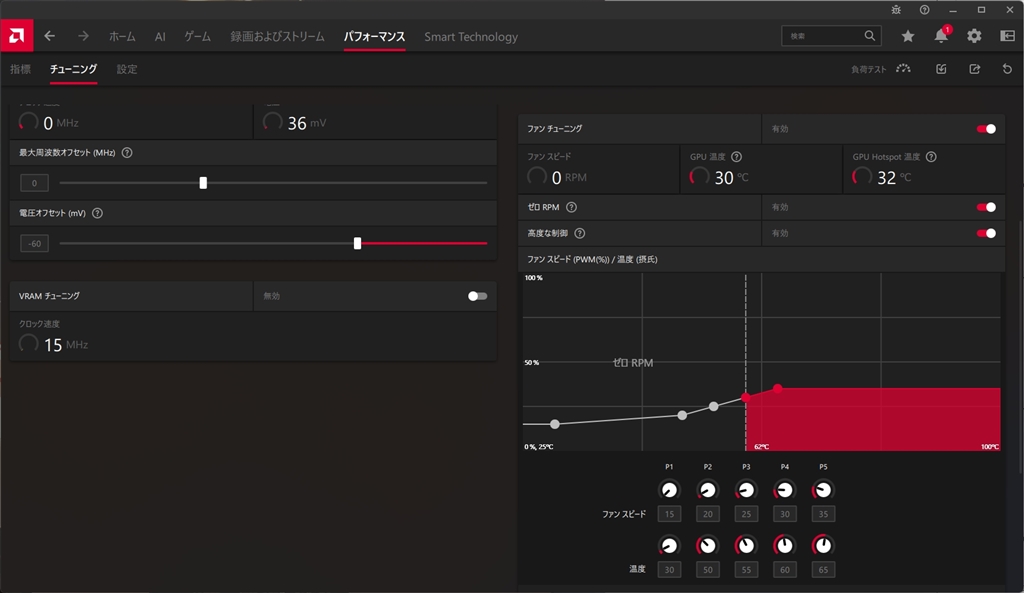Click help icon beside 最大周波数オフセット
The height and width of the screenshot is (593, 1024).
click(127, 152)
